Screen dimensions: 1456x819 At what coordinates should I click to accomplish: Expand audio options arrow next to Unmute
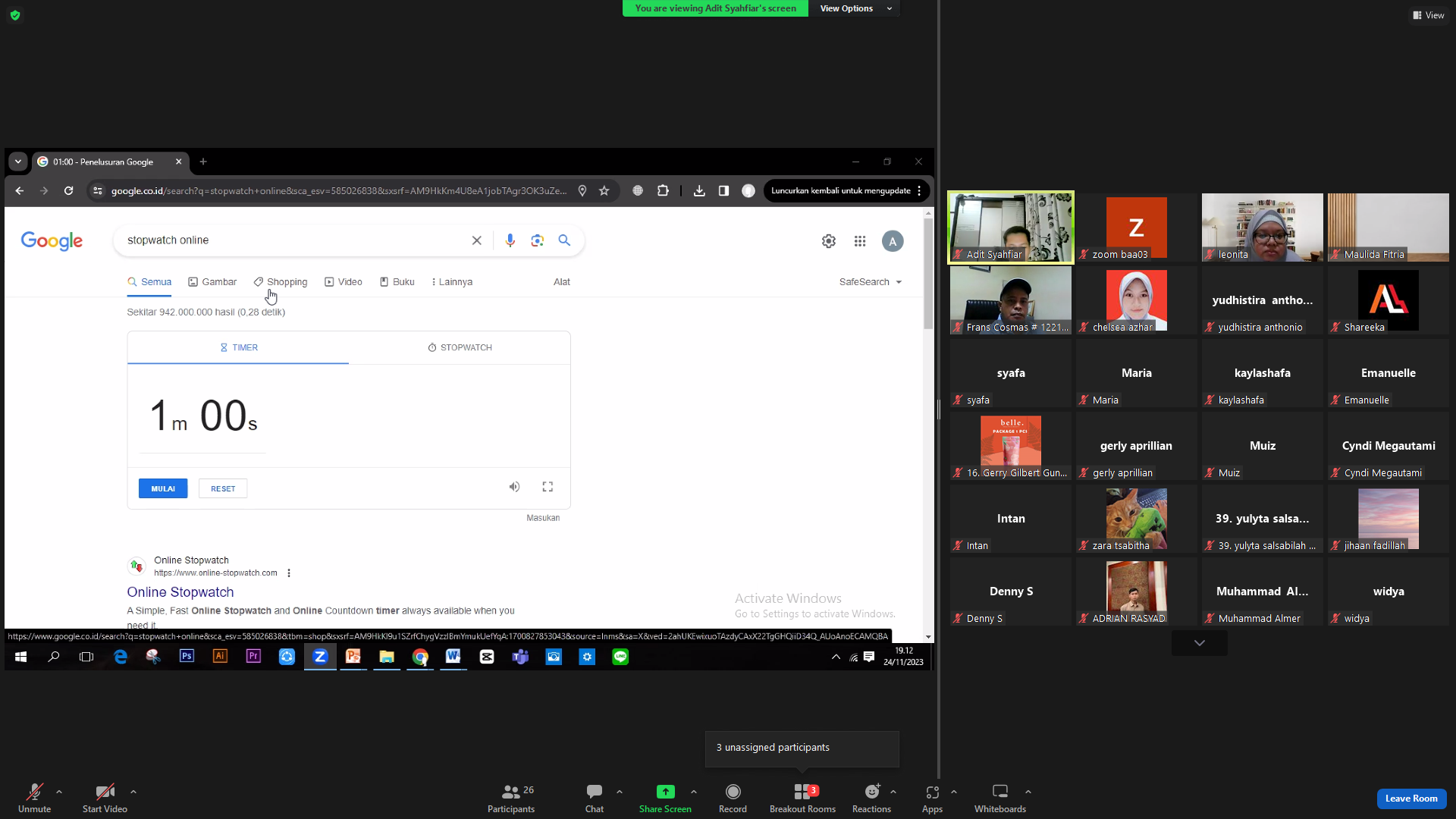pyautogui.click(x=59, y=792)
